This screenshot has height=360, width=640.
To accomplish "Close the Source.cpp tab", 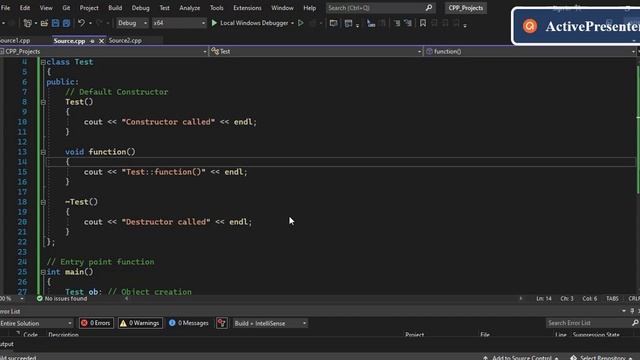I will point(101,41).
